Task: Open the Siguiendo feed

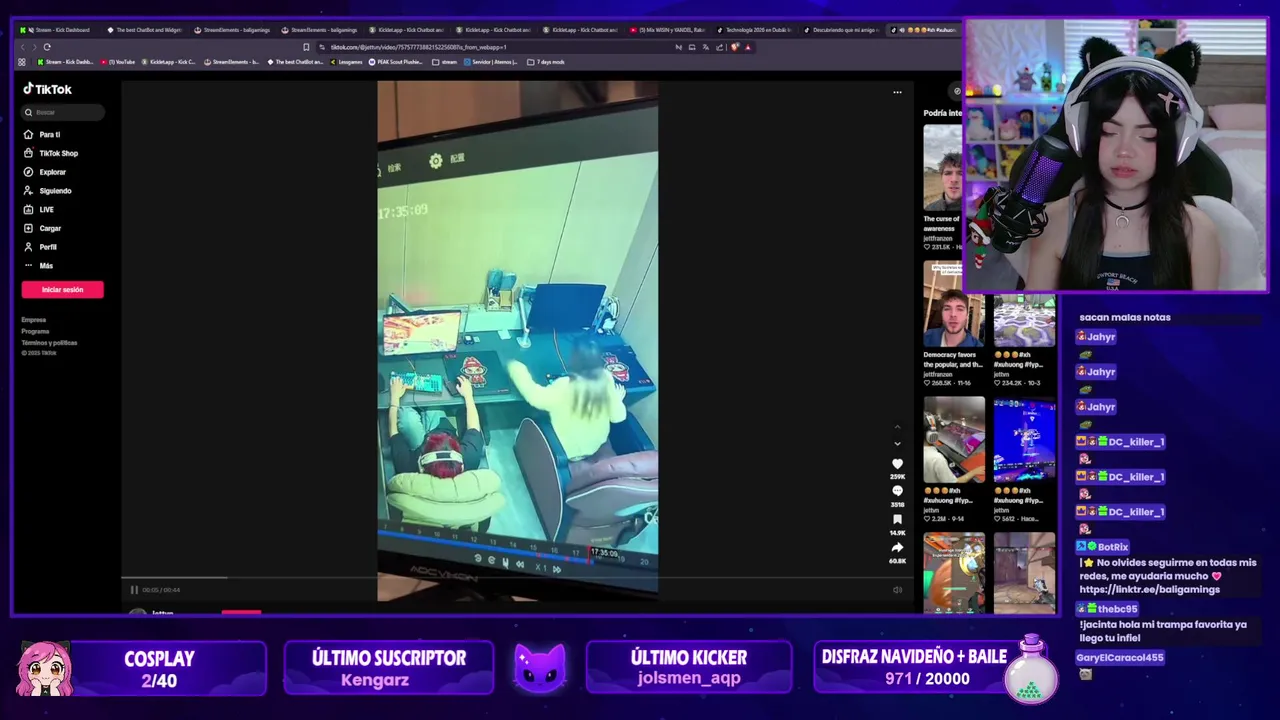Action: tap(48, 191)
